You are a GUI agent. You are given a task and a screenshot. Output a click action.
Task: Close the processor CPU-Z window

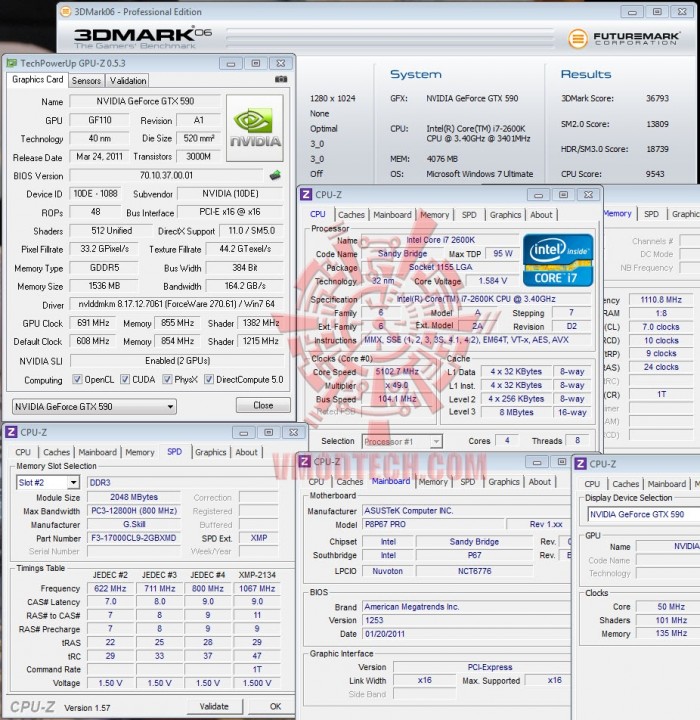click(x=588, y=195)
